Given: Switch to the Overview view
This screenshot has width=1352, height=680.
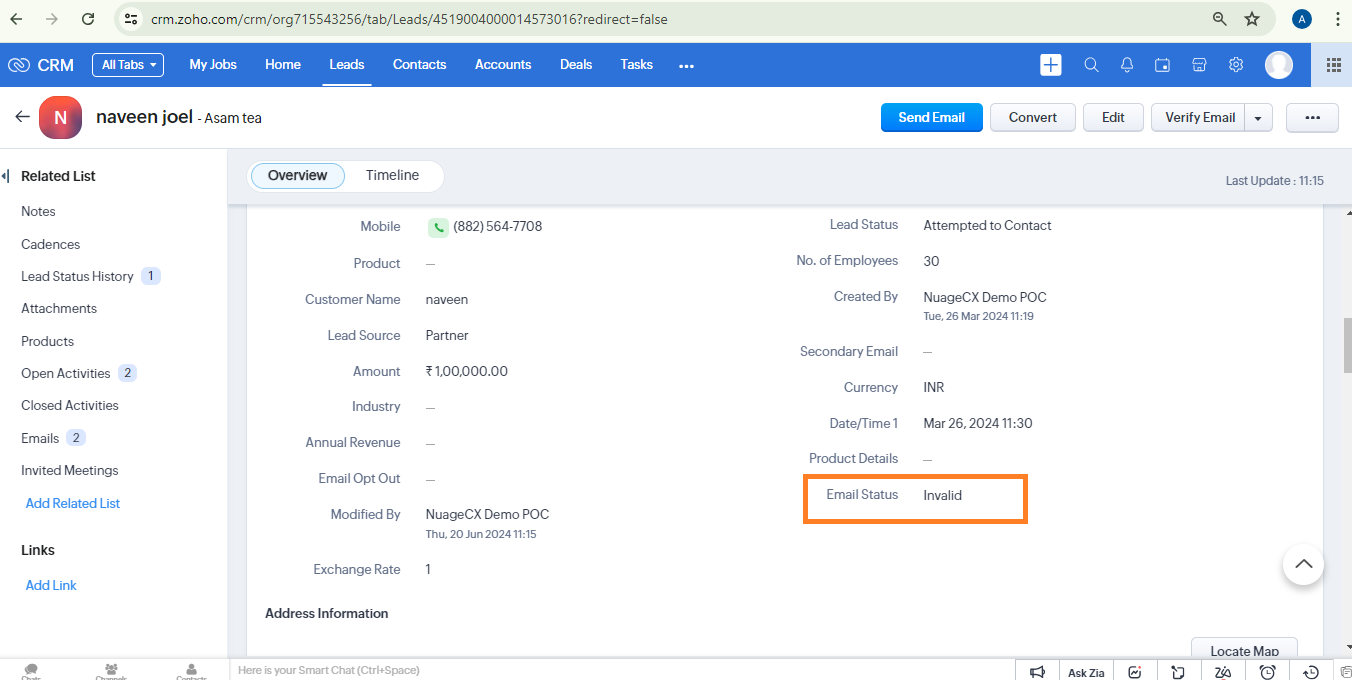Looking at the screenshot, I should point(297,176).
